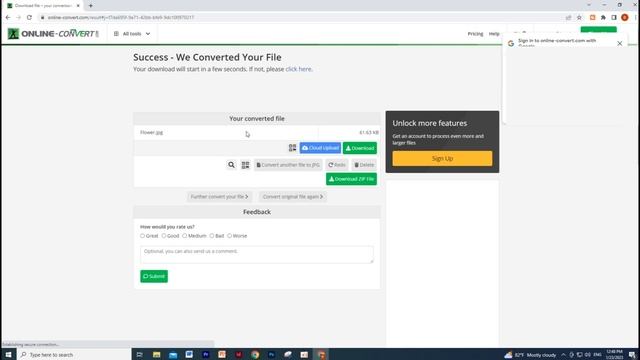Click the browser address bar URL

pyautogui.click(x=121, y=18)
